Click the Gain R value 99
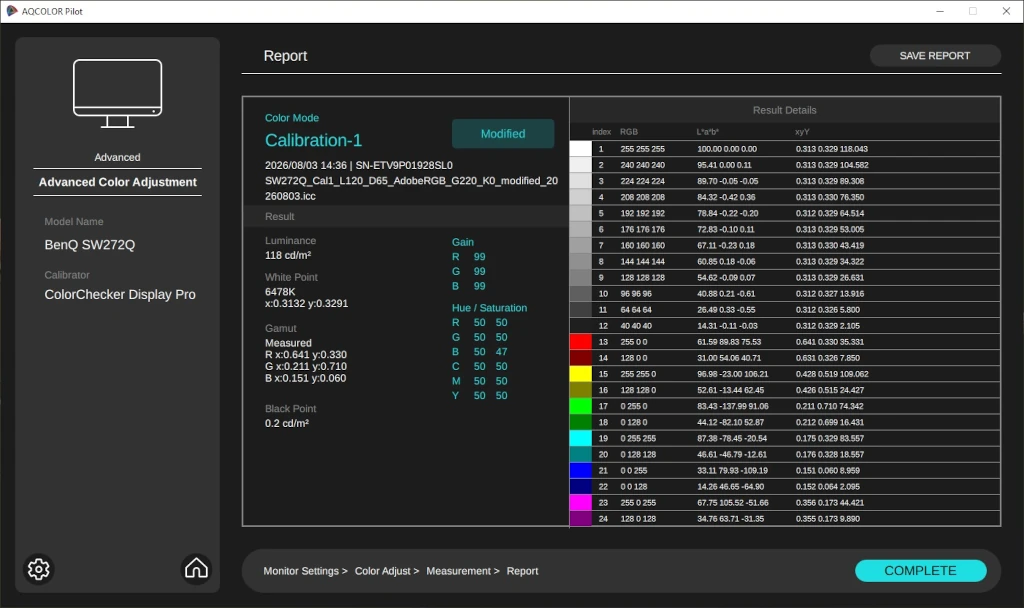Image resolution: width=1024 pixels, height=608 pixels. (x=479, y=257)
